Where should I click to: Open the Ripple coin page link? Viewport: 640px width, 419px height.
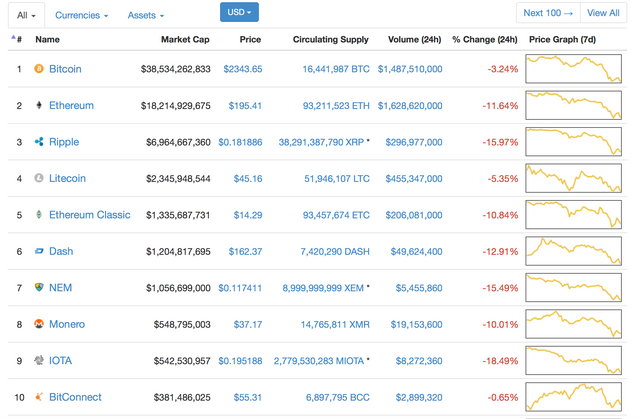click(x=64, y=142)
